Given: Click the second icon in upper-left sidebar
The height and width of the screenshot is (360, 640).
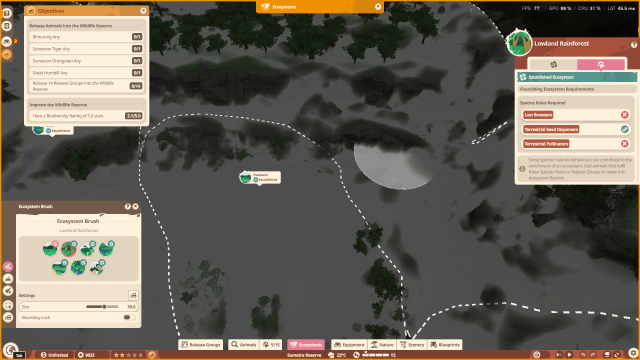Looking at the screenshot, I should tap(7, 26).
